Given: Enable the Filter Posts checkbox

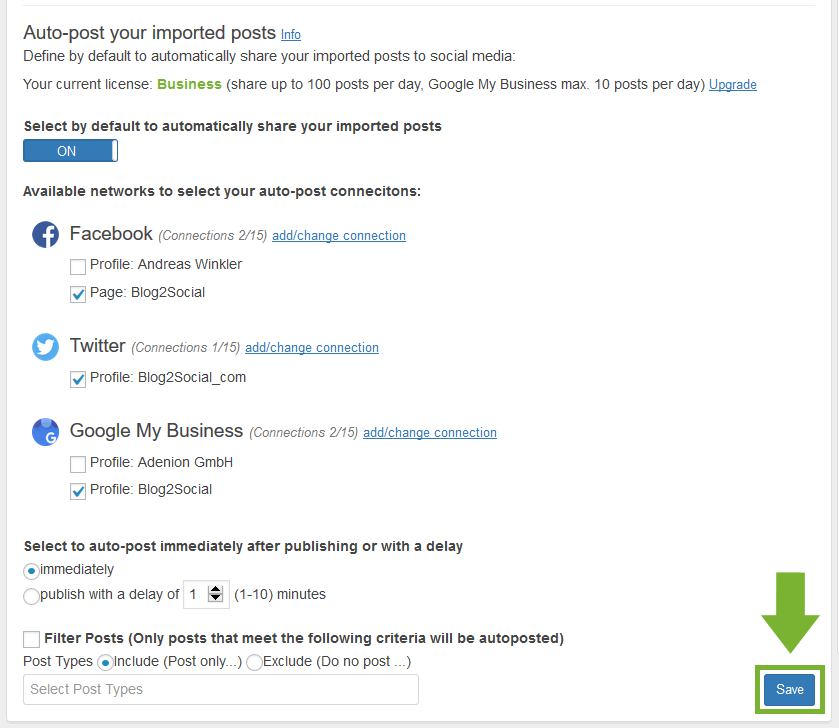Looking at the screenshot, I should (x=32, y=639).
